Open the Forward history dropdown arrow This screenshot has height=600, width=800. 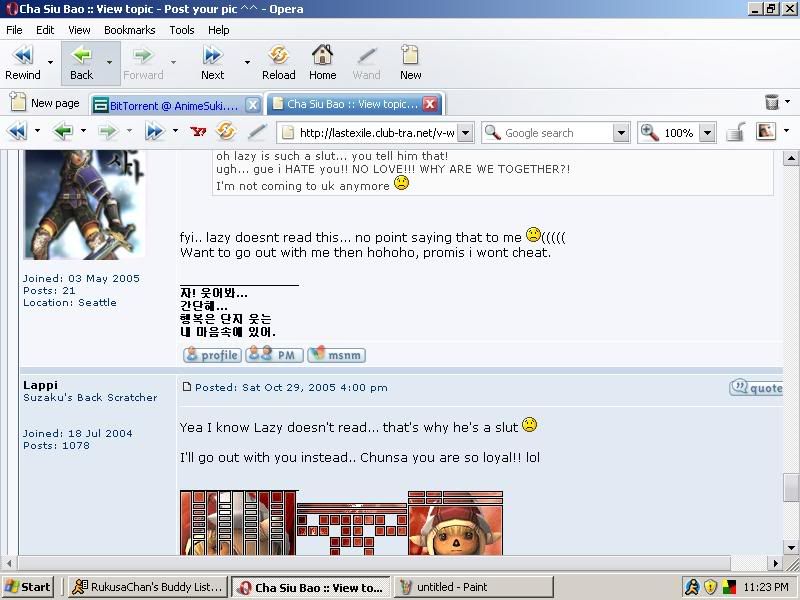coord(173,62)
